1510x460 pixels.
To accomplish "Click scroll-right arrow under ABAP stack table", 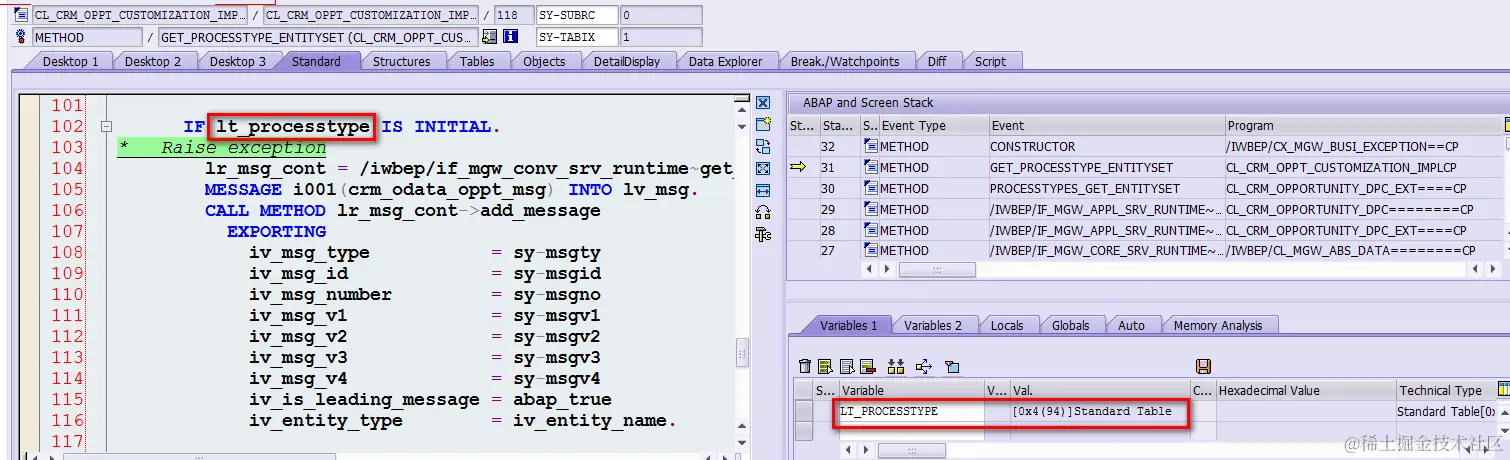I will pyautogui.click(x=885, y=269).
